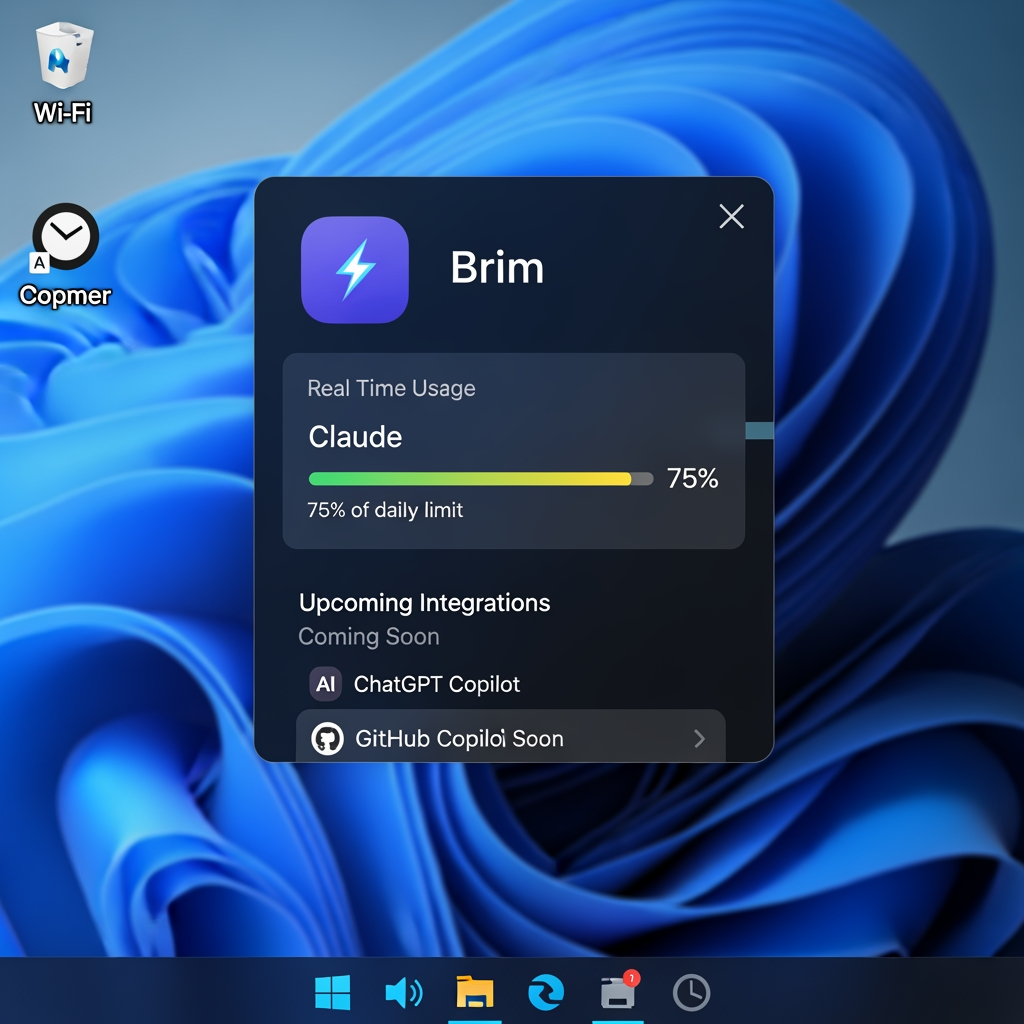
Task: Click the Claude service name
Action: pos(355,436)
